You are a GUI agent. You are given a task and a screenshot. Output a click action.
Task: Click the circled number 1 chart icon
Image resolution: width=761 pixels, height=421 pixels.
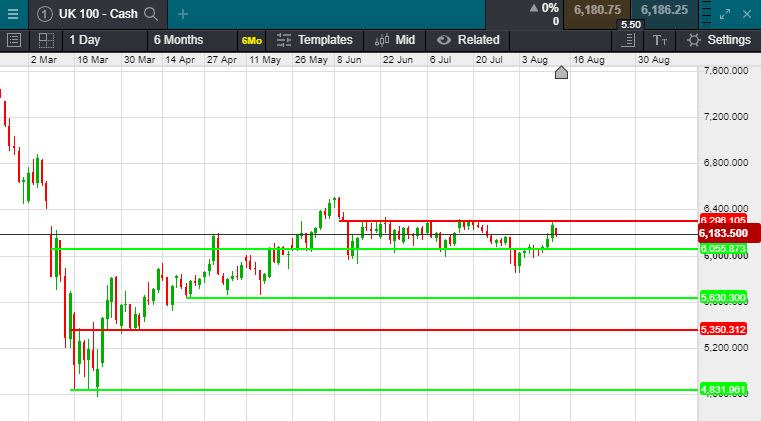coord(44,14)
